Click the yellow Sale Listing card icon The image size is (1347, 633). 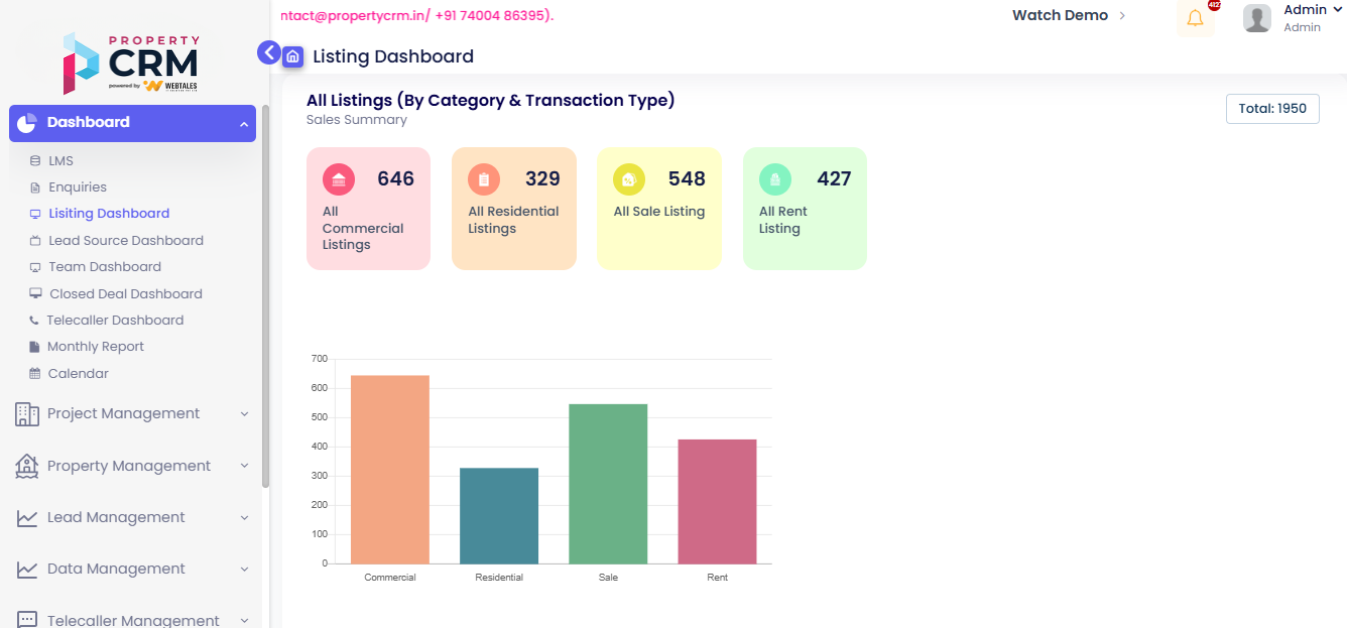point(629,180)
